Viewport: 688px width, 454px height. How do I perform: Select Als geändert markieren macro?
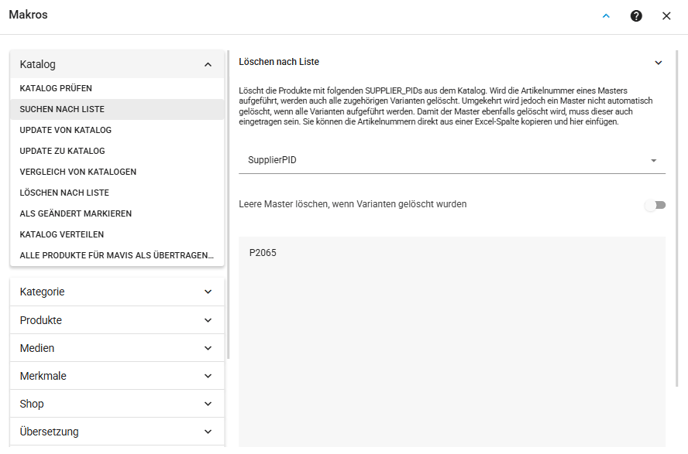click(x=117, y=214)
